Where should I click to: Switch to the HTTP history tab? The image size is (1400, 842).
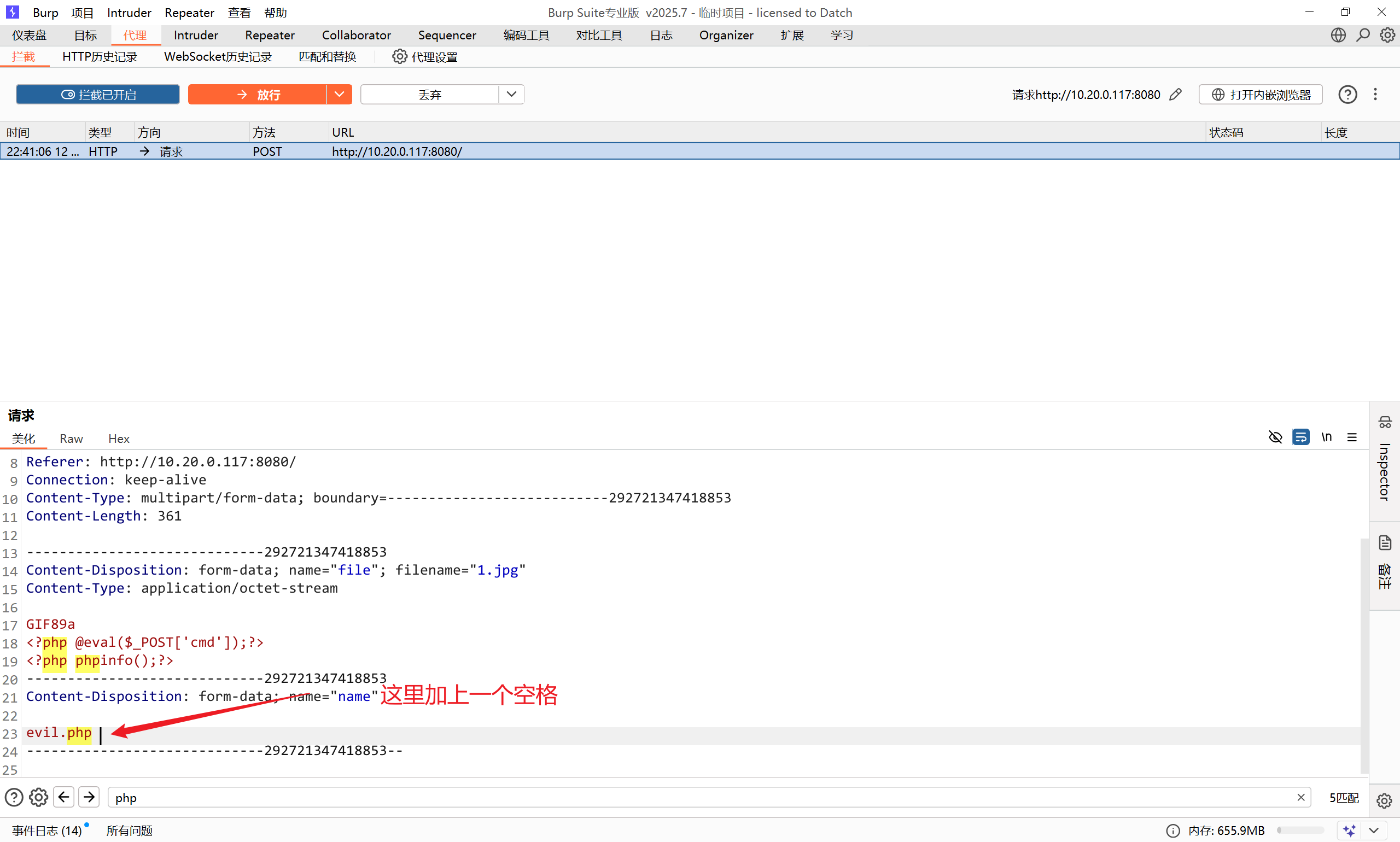click(100, 57)
